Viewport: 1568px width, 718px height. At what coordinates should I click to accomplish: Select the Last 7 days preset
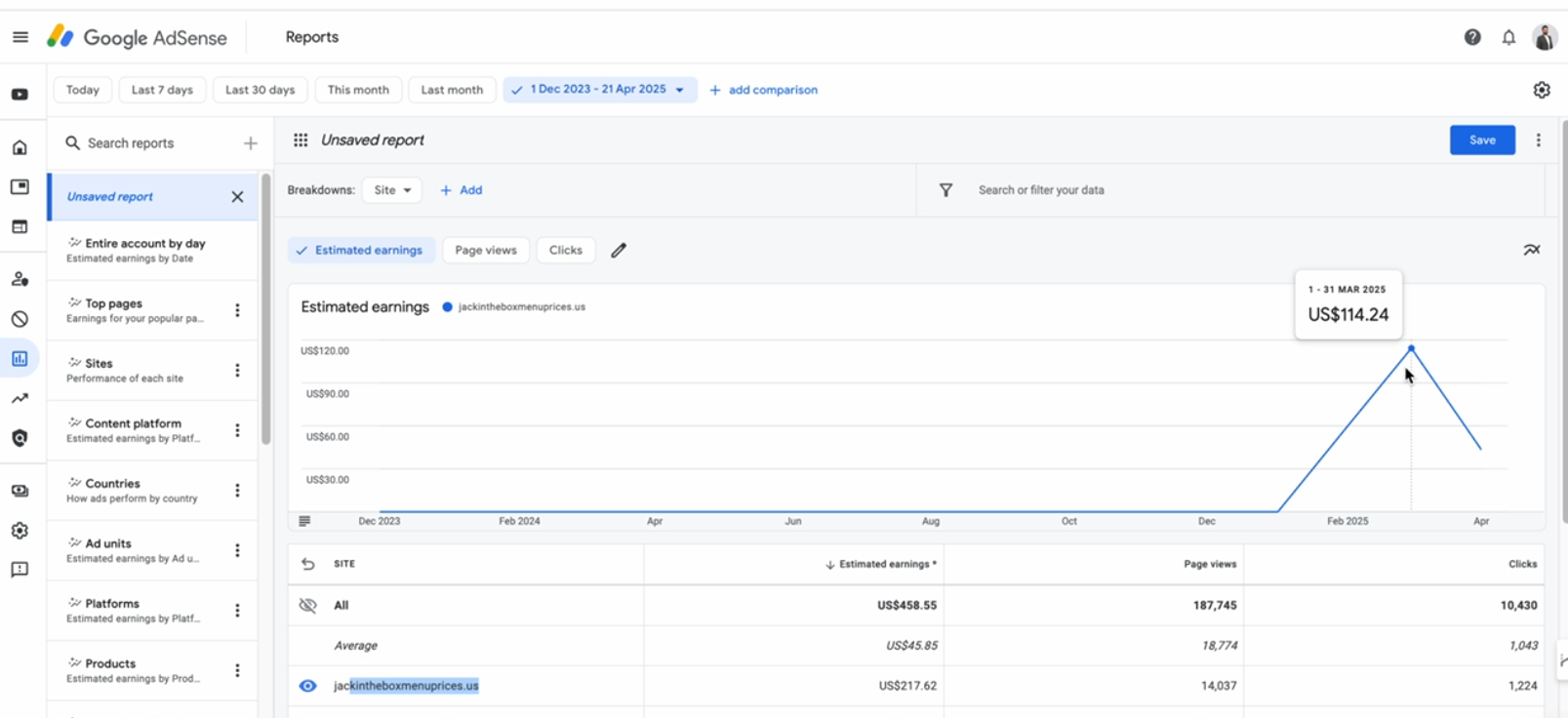[x=162, y=90]
